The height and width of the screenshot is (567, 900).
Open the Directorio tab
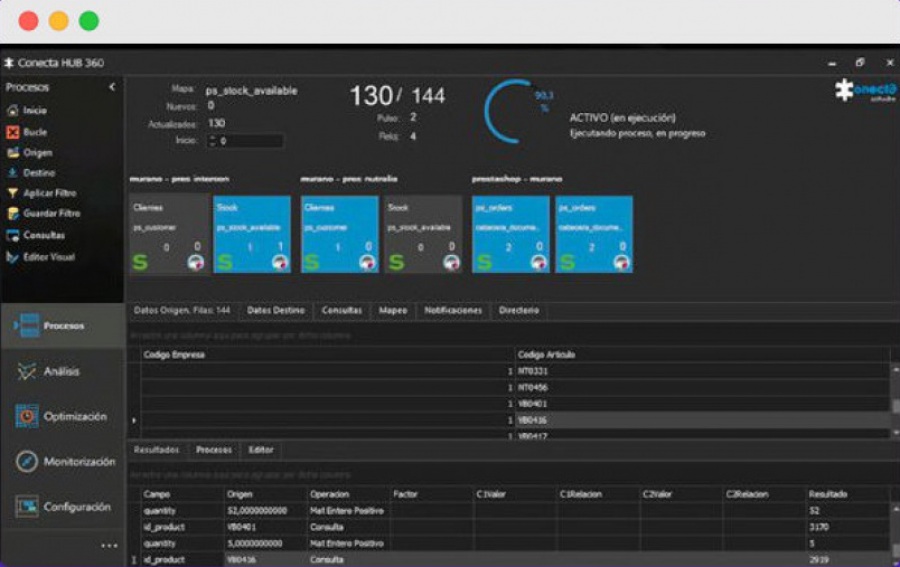[518, 310]
